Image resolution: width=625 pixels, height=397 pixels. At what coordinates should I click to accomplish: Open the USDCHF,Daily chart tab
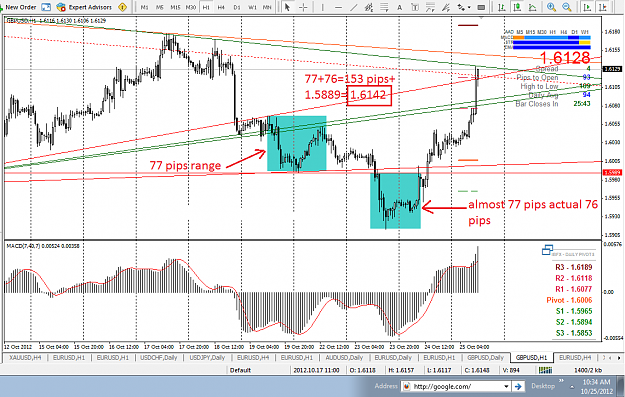pyautogui.click(x=158, y=358)
